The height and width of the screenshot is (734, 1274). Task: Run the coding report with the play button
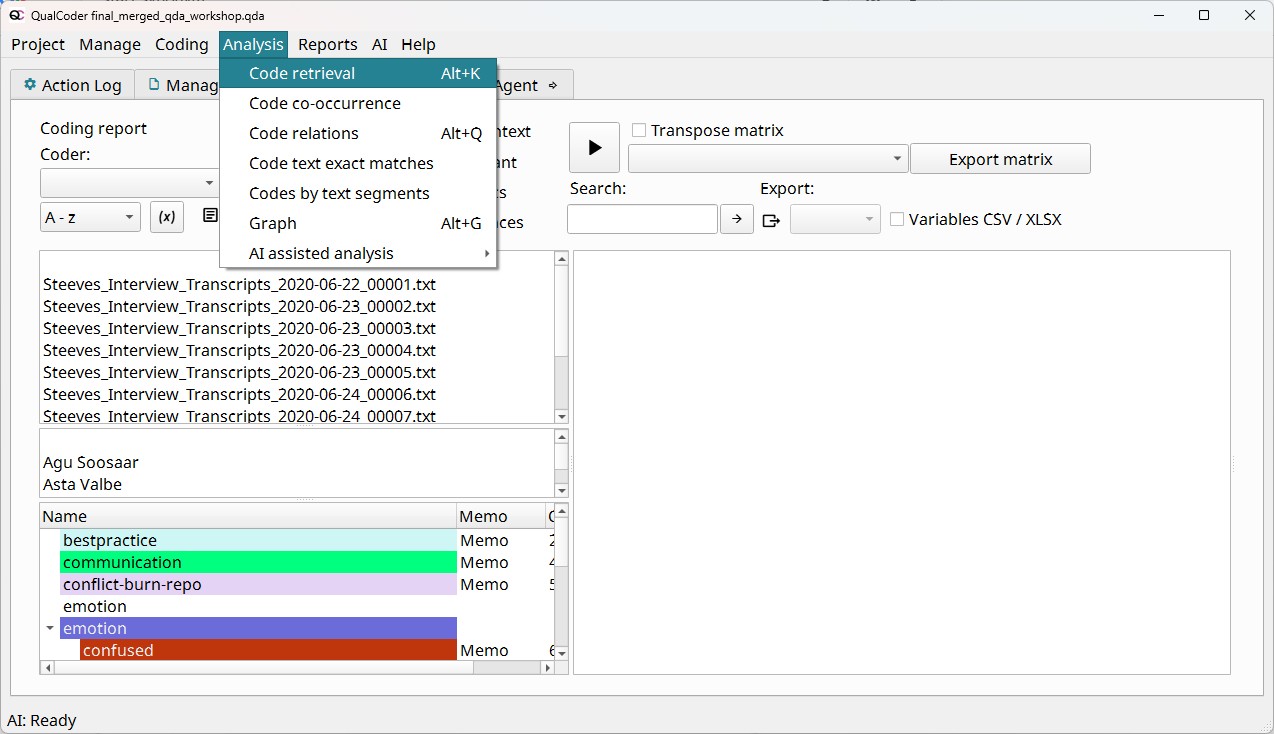594,148
